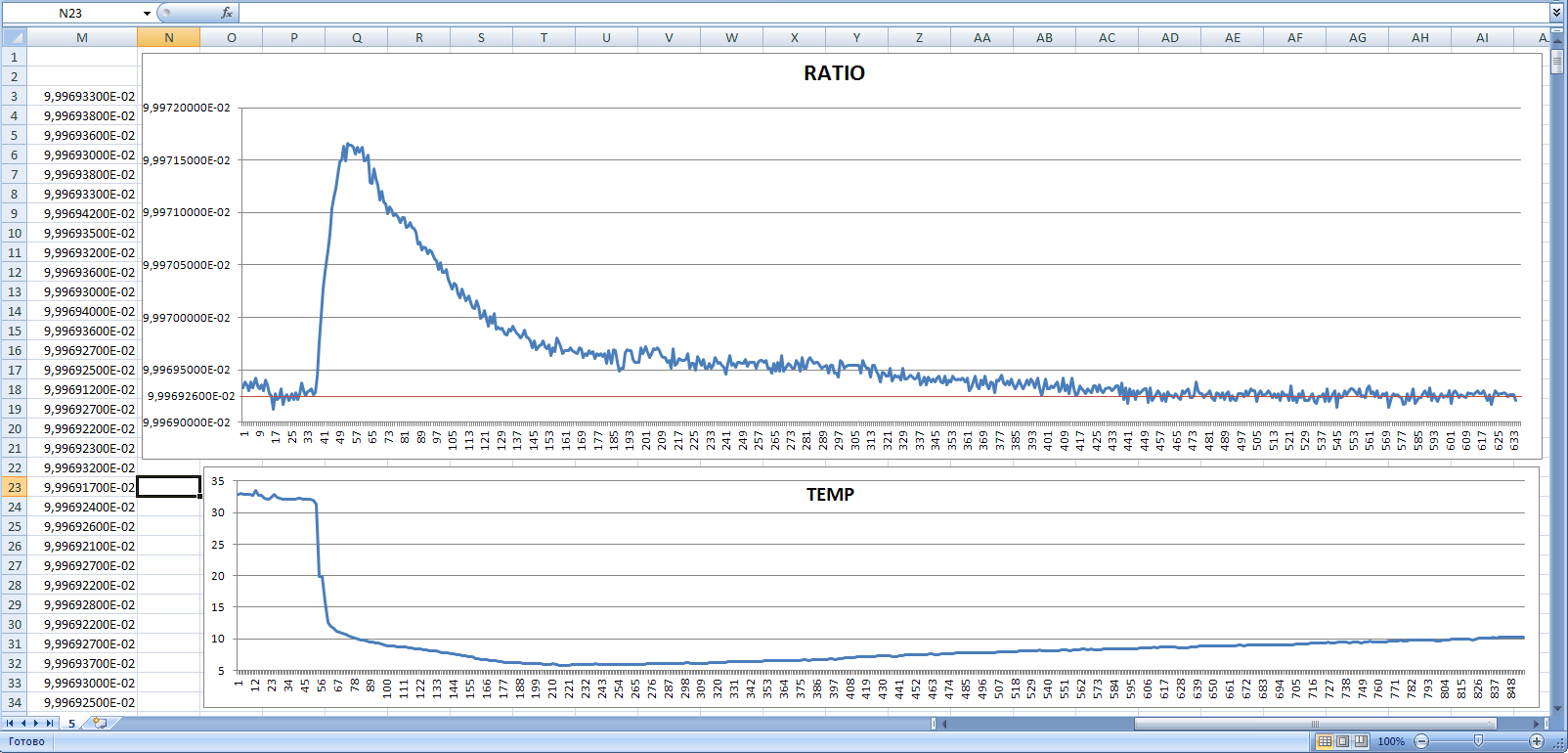Click the active cell N23
1568x753 pixels.
(169, 486)
